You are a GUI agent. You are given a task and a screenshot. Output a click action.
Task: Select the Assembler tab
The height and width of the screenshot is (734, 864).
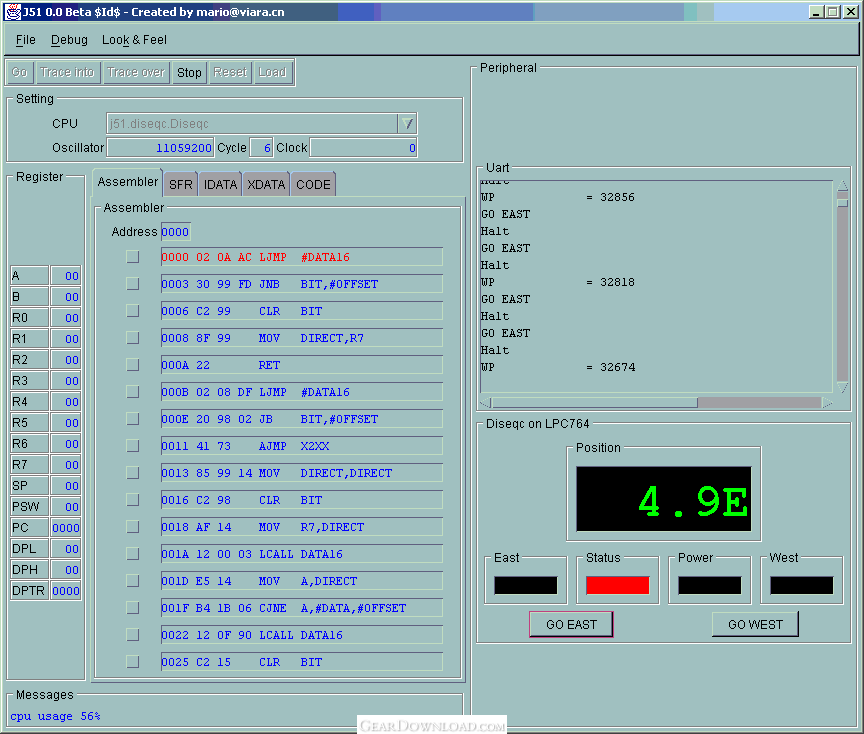point(127,182)
